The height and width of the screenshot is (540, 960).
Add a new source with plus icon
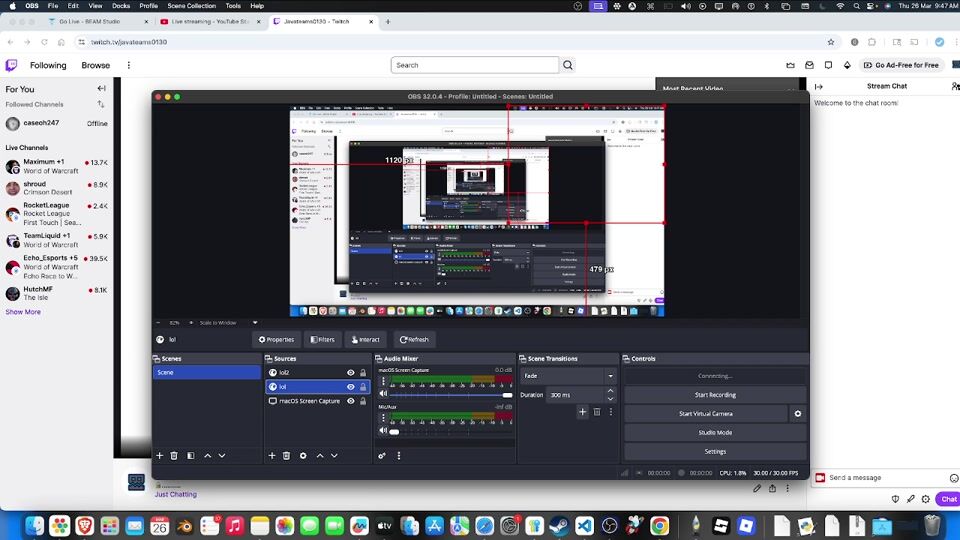click(x=271, y=456)
